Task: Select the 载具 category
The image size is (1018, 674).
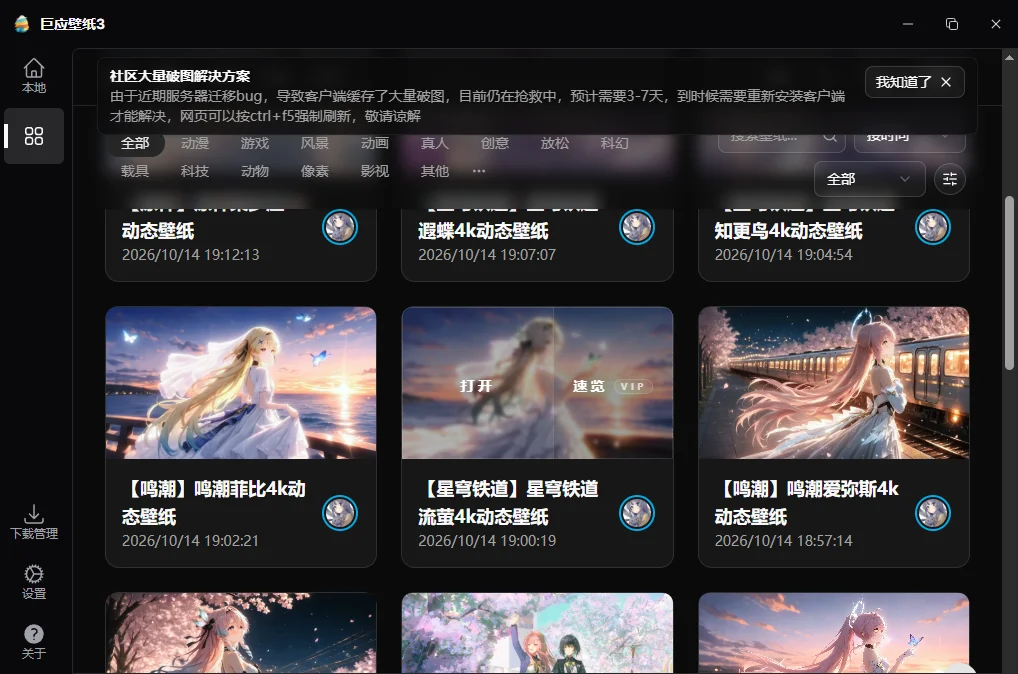Action: pos(135,171)
